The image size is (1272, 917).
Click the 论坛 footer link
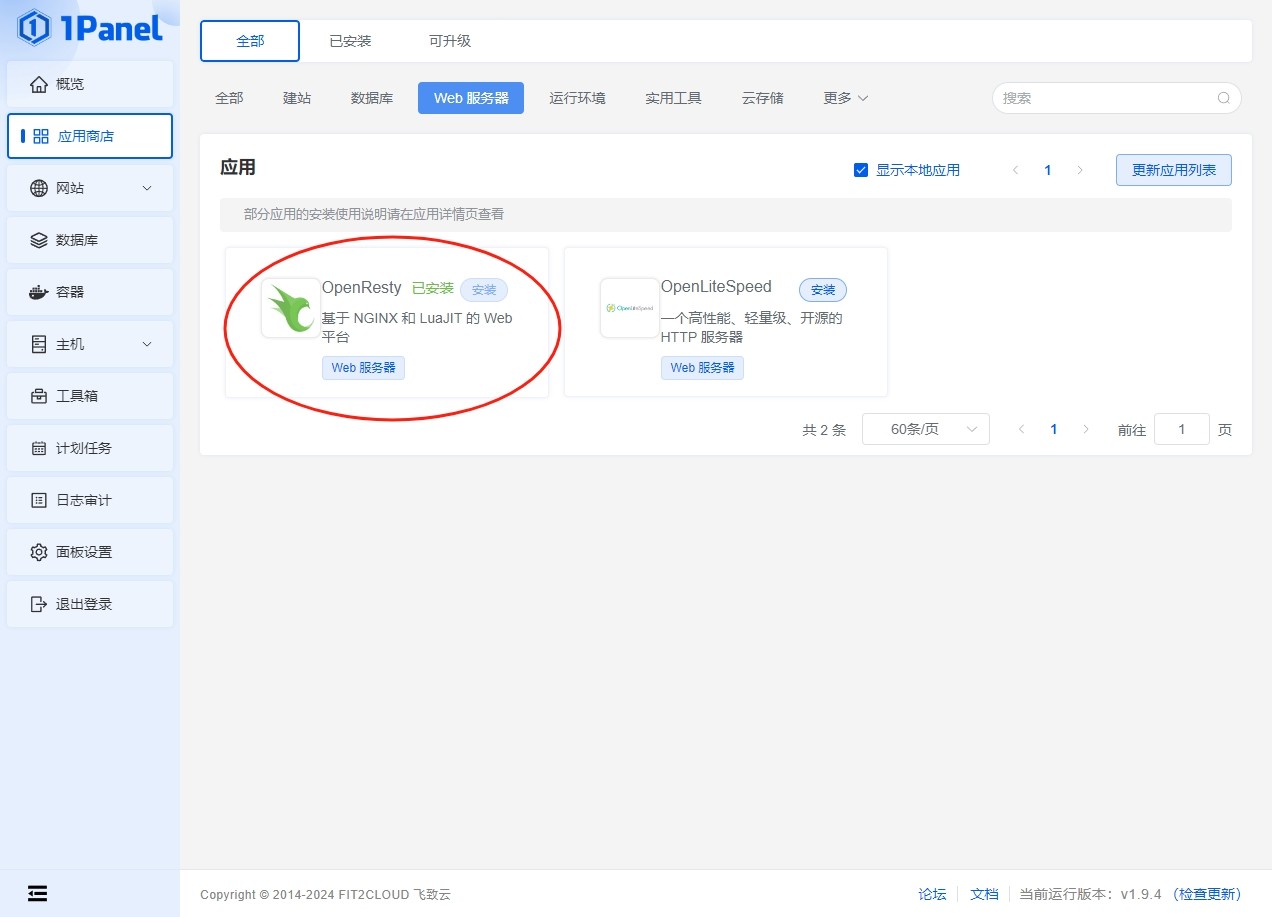click(932, 894)
